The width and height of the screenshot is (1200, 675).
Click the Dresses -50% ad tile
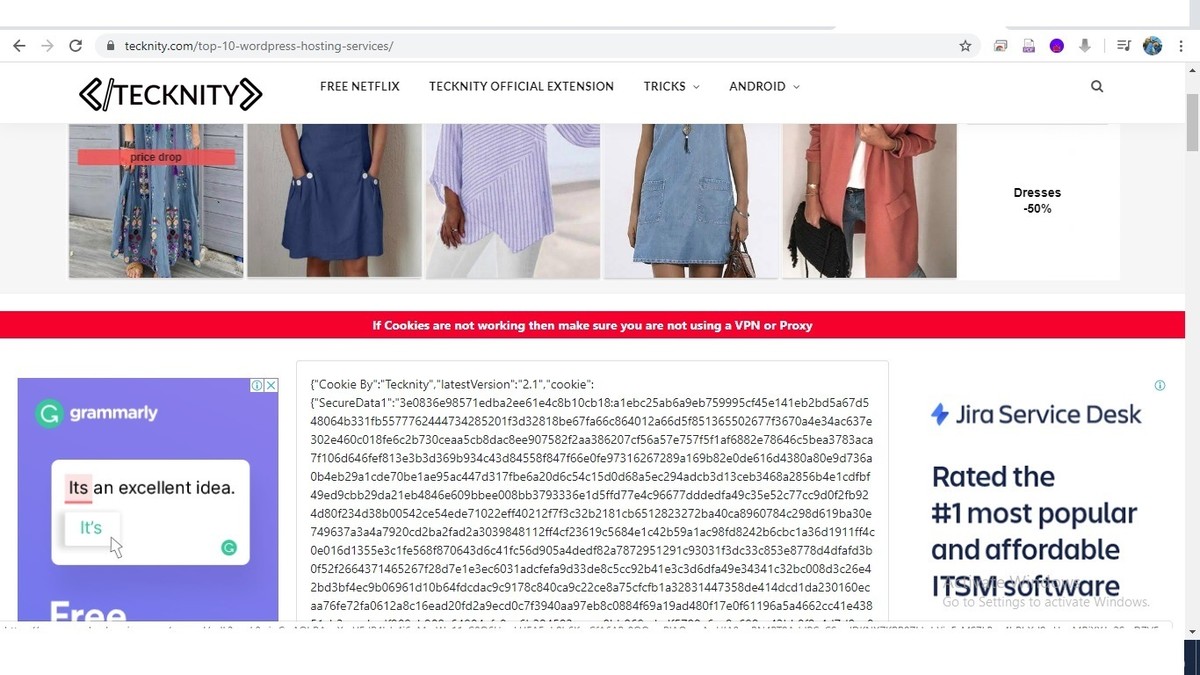click(1037, 200)
